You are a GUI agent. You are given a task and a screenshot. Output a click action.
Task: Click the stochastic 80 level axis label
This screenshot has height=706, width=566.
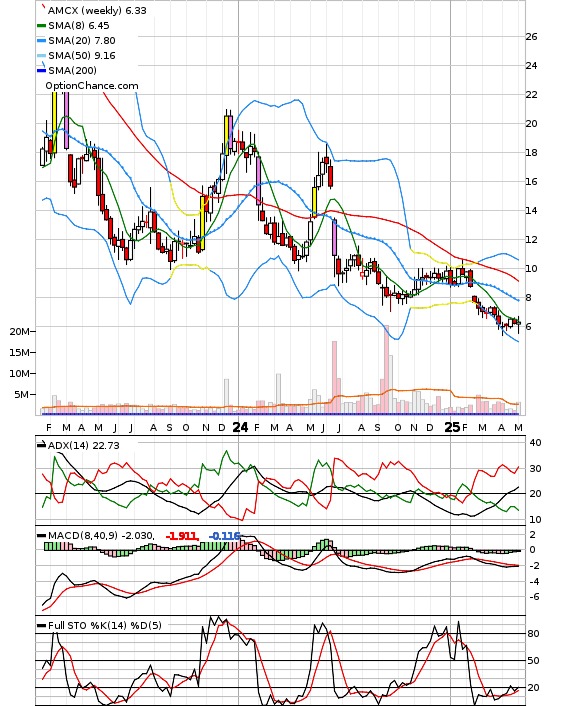533,634
